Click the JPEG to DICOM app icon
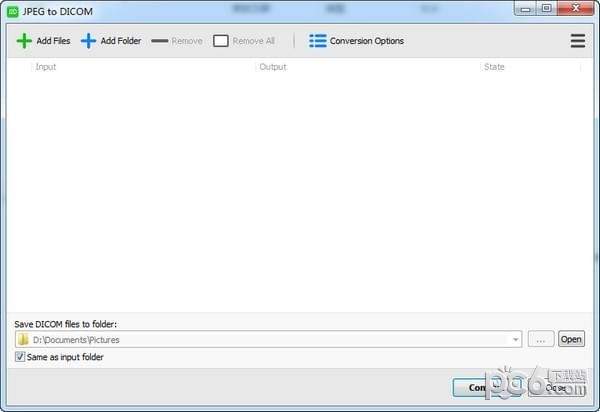This screenshot has width=600, height=412. tap(13, 11)
